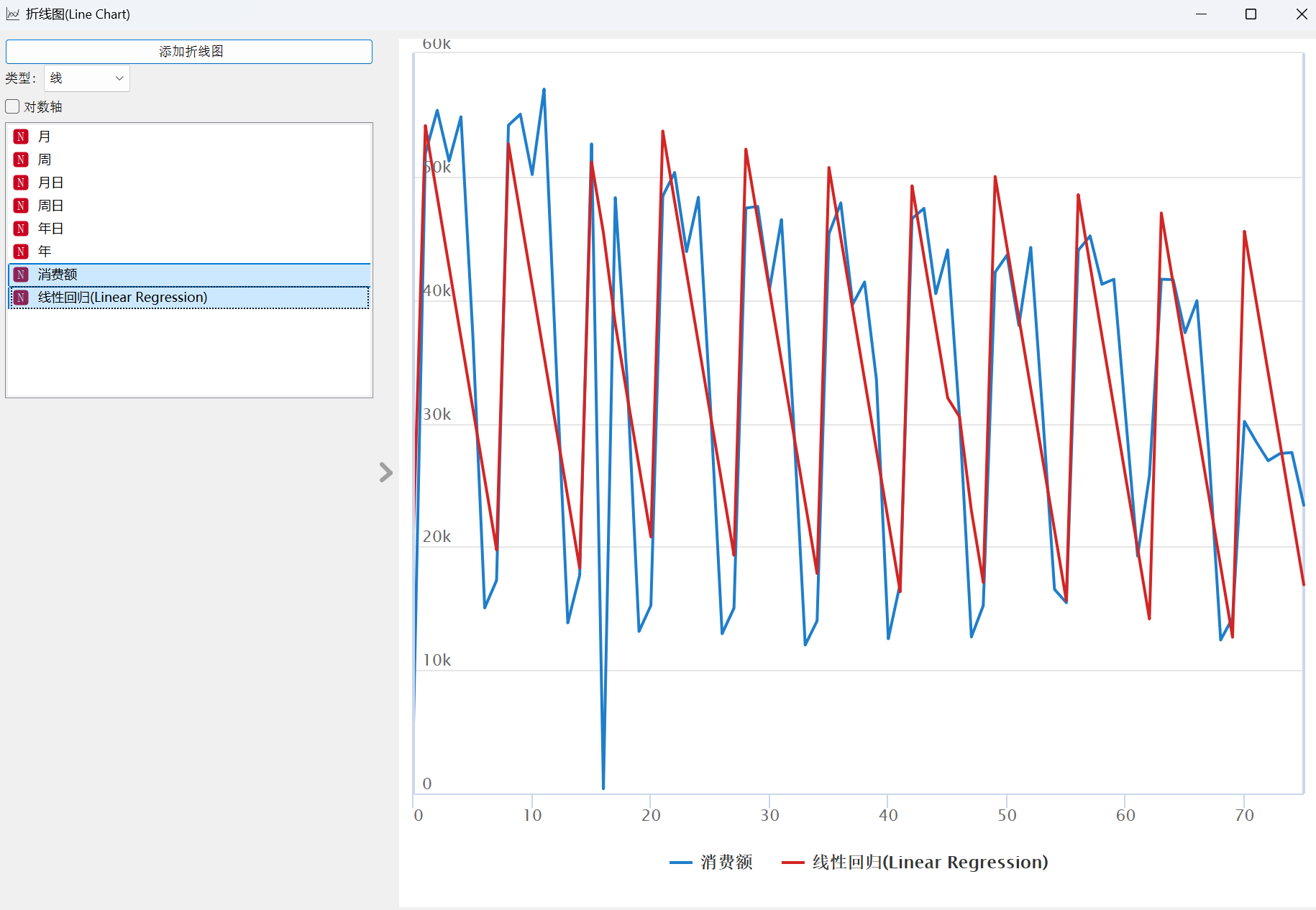Enable the 对数轴 checkbox
1316x910 pixels.
point(12,106)
